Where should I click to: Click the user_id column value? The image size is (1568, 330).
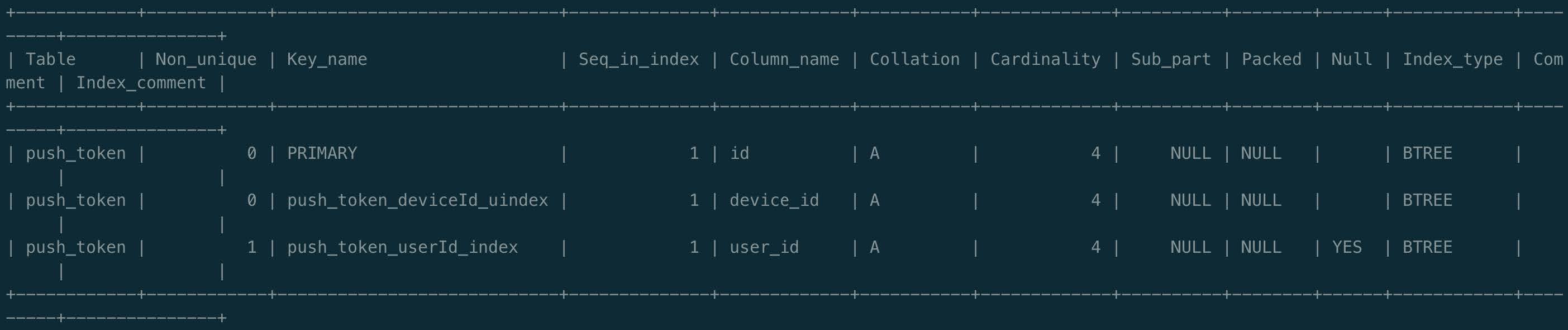pyautogui.click(x=764, y=247)
